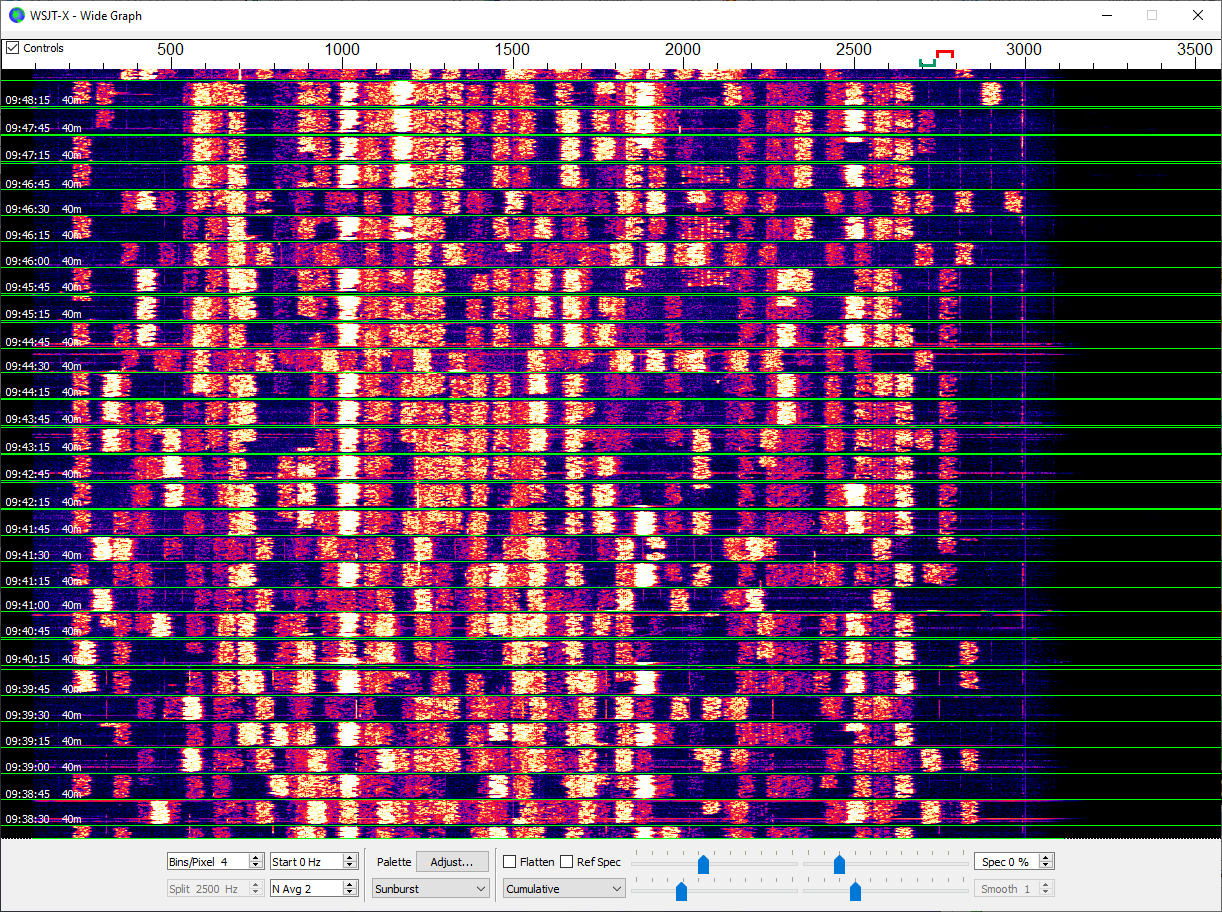This screenshot has height=912, width=1222.
Task: Click the upper-left gain slider handle
Action: [x=703, y=864]
